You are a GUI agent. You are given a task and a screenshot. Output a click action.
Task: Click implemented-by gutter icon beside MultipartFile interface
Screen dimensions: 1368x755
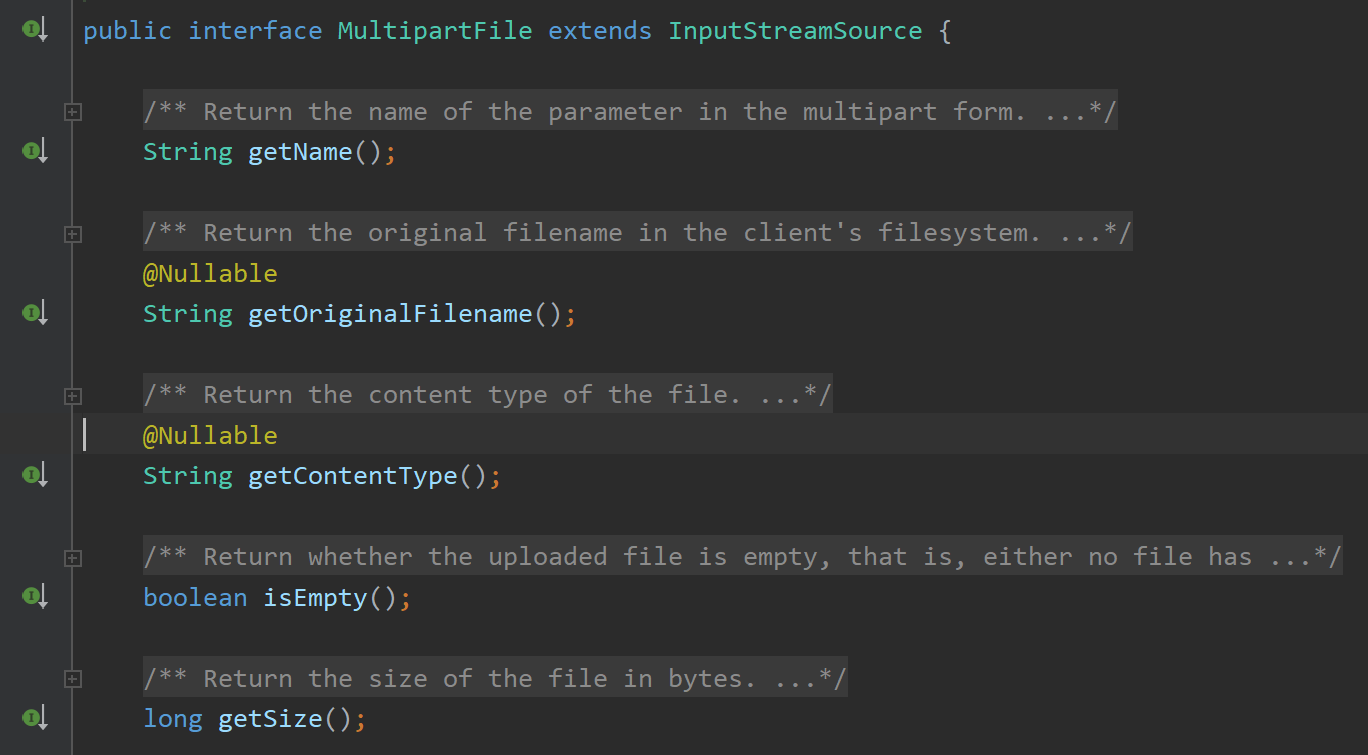(x=34, y=31)
